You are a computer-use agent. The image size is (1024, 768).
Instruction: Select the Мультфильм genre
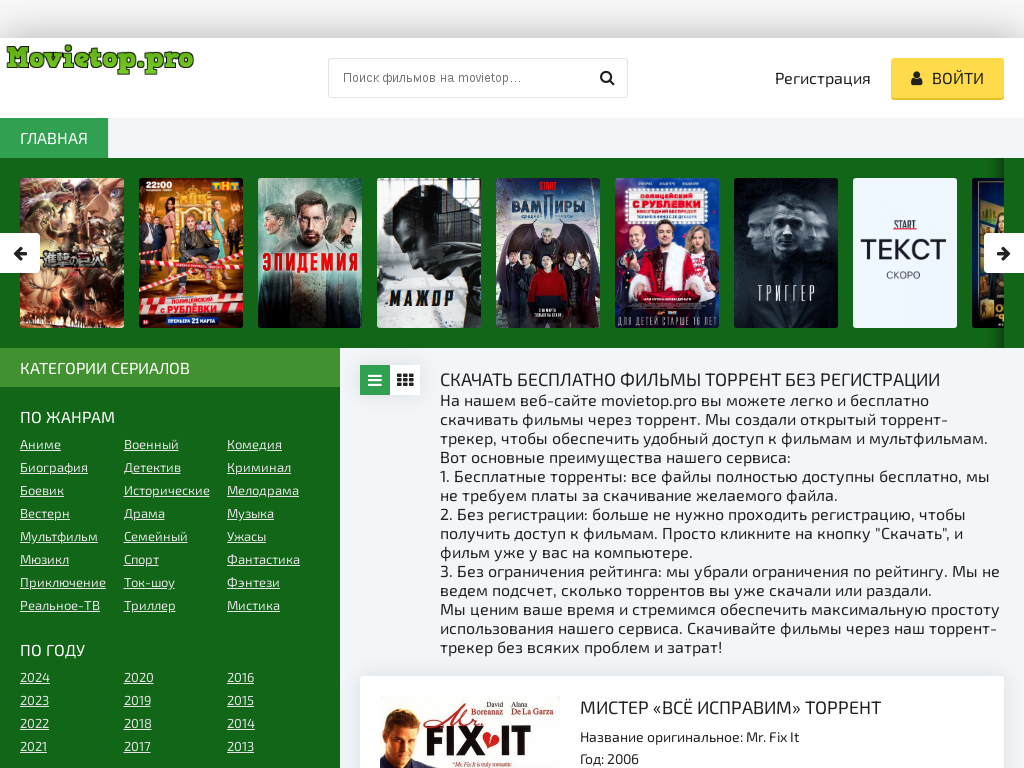coord(59,537)
